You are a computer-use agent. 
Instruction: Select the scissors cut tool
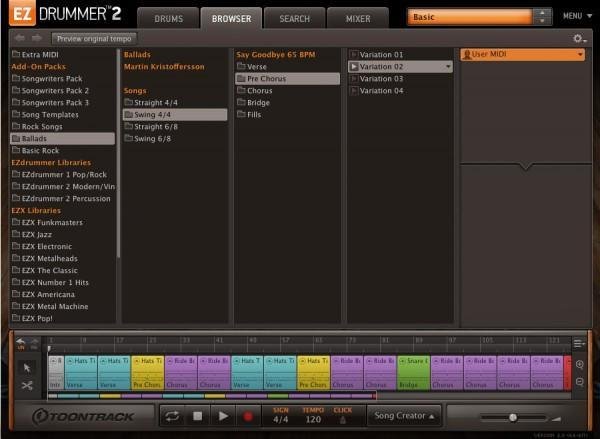(27, 385)
